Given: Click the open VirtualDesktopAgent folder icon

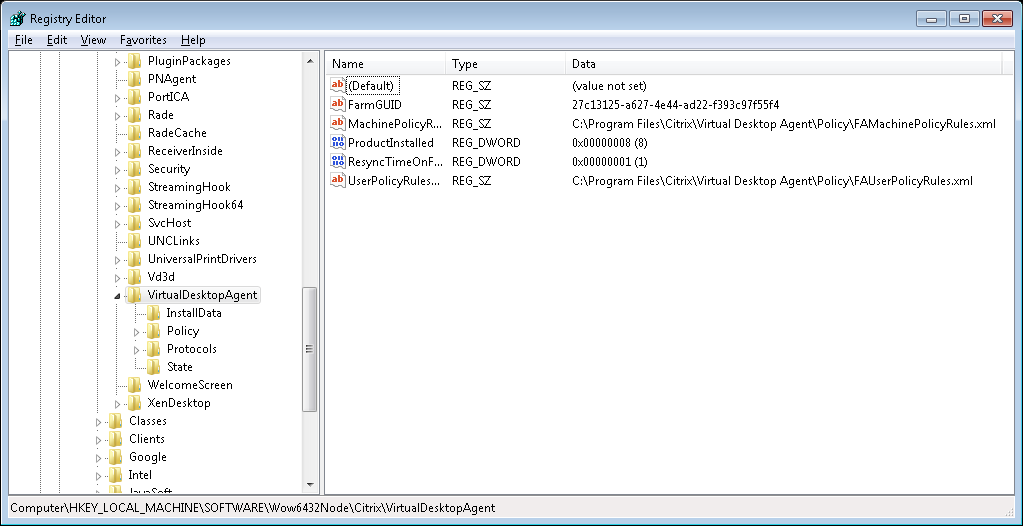Looking at the screenshot, I should coord(134,295).
